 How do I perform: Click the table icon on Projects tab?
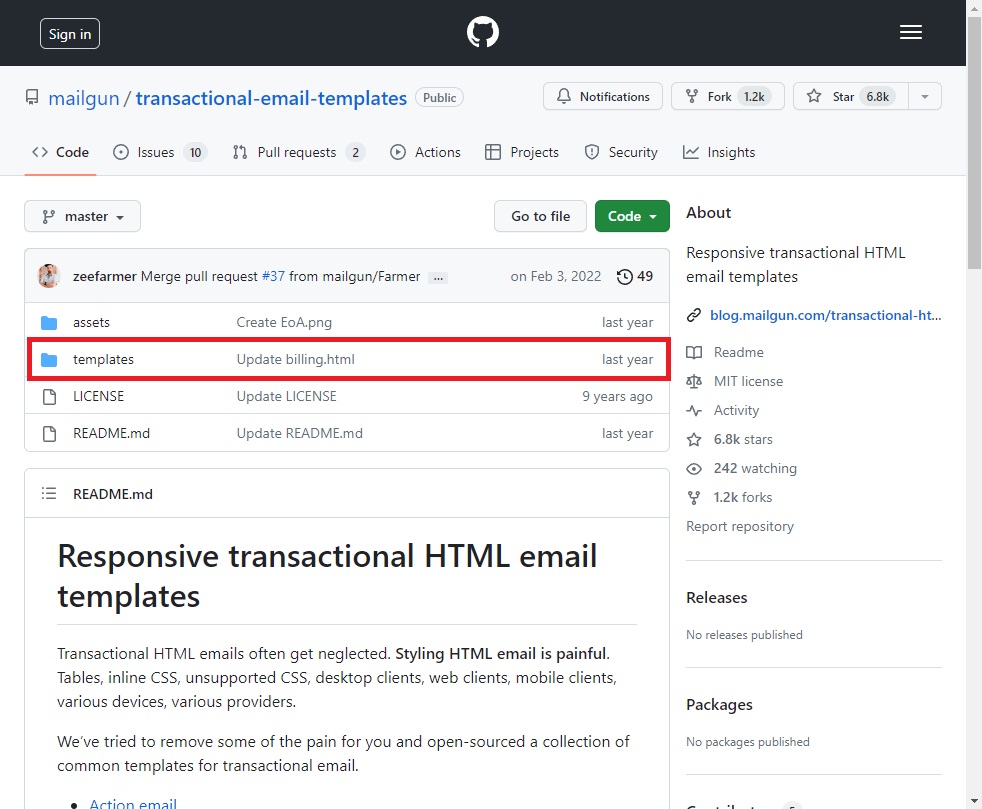tap(493, 152)
